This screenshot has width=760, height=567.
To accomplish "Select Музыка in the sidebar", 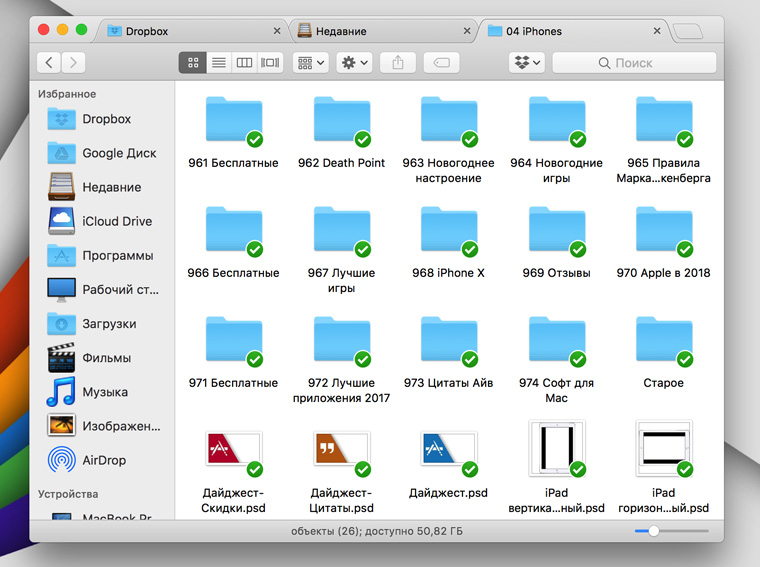I will pyautogui.click(x=105, y=392).
